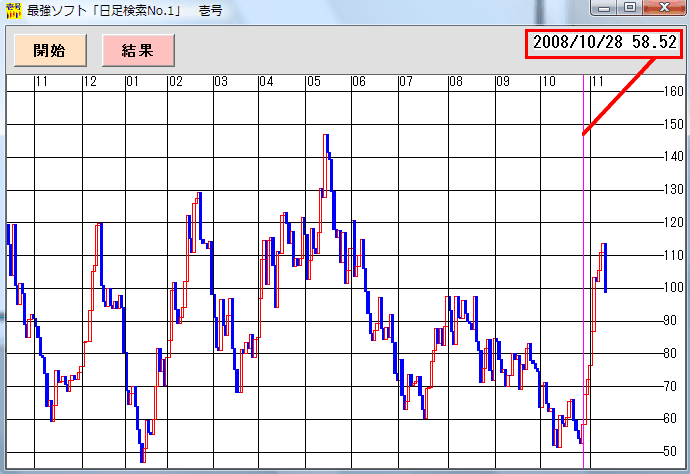Click the last blue bar at the chart's right end
Image resolution: width=690 pixels, height=474 pixels.
pos(606,268)
